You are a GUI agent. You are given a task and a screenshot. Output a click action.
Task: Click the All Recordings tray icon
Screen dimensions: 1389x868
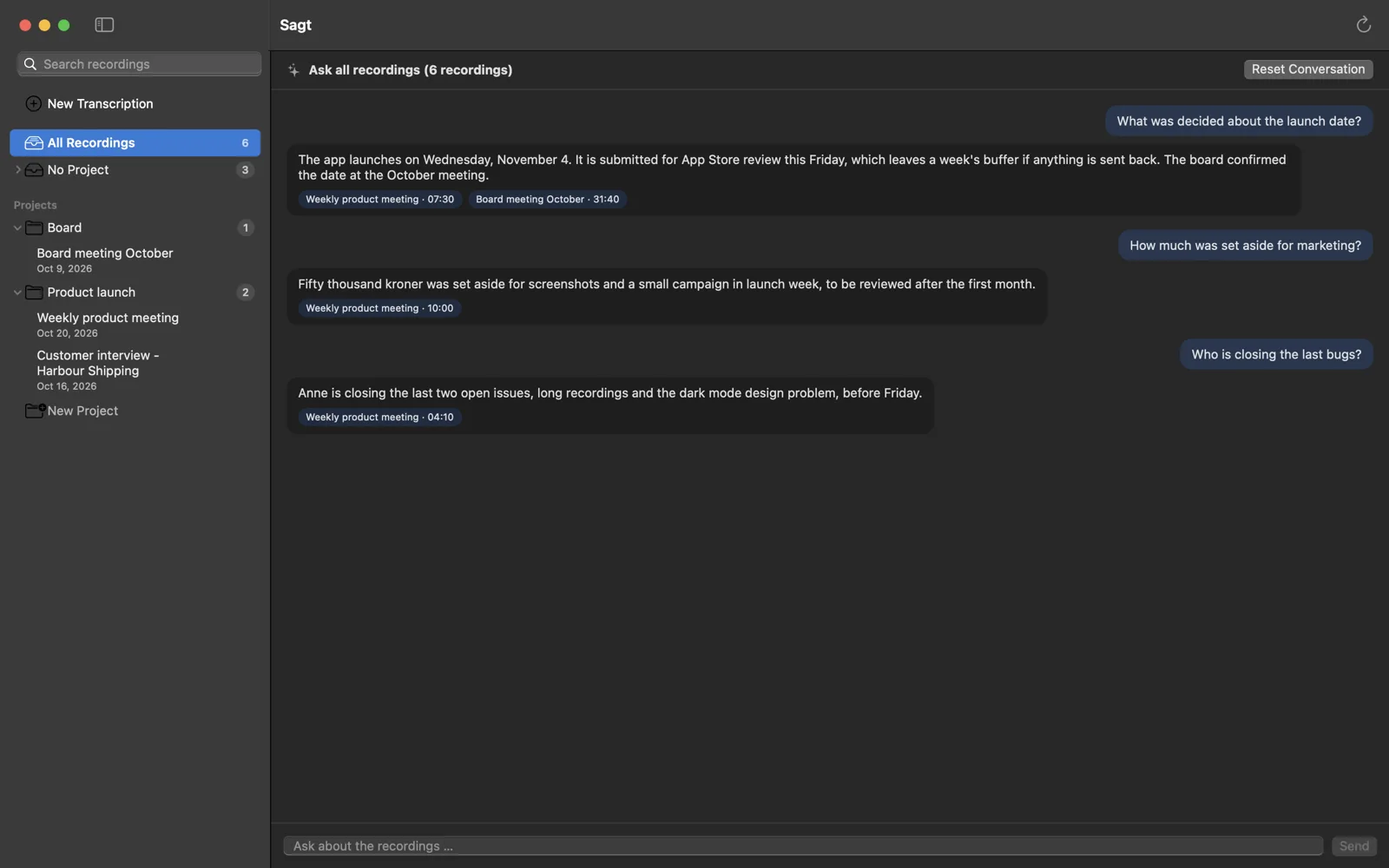click(34, 143)
